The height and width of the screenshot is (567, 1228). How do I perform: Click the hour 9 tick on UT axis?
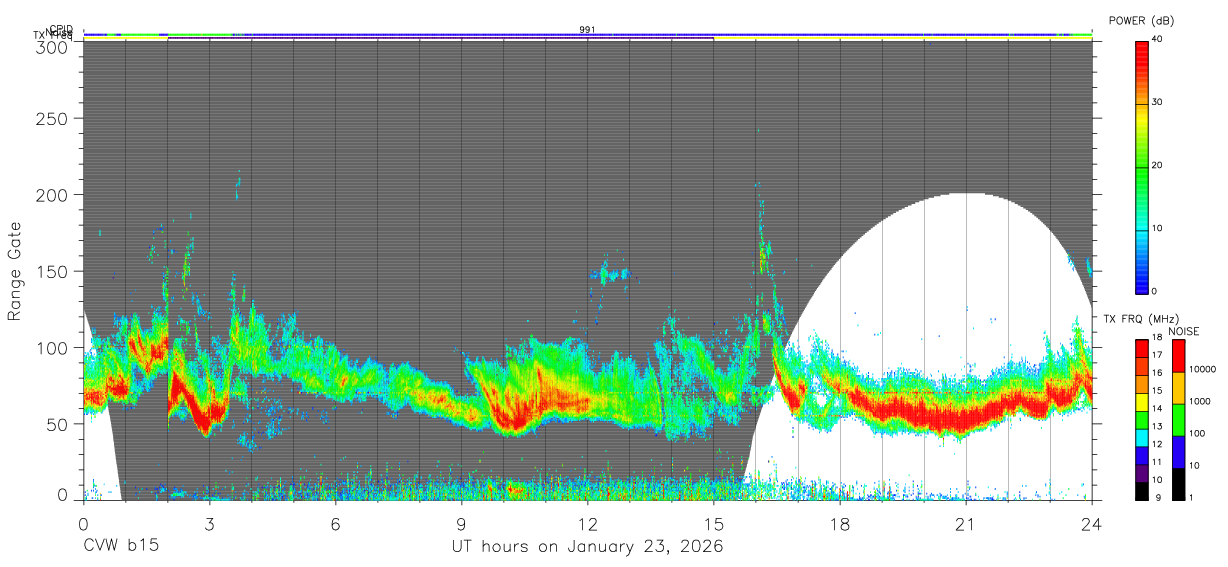pyautogui.click(x=461, y=523)
